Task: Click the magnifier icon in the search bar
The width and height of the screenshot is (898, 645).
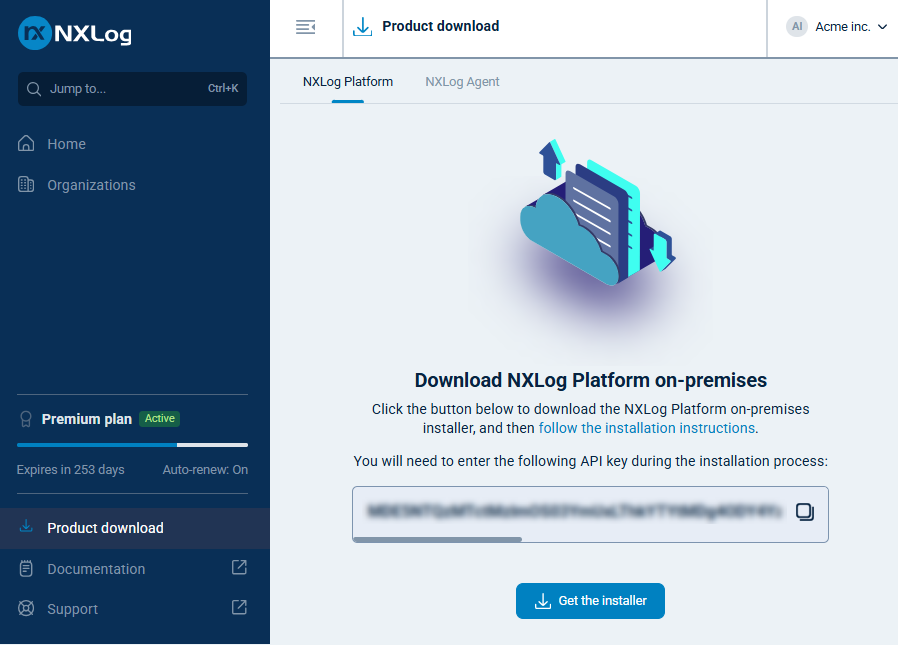Action: coord(33,89)
